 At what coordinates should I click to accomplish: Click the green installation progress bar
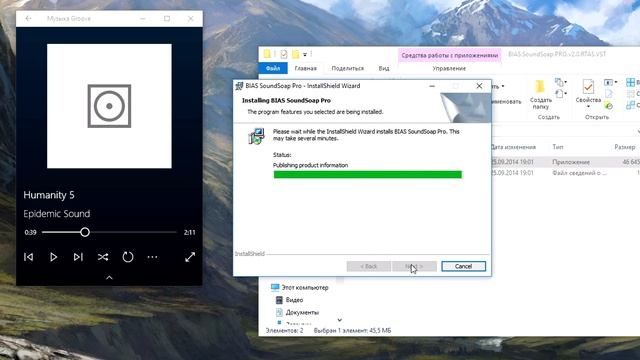(x=368, y=175)
